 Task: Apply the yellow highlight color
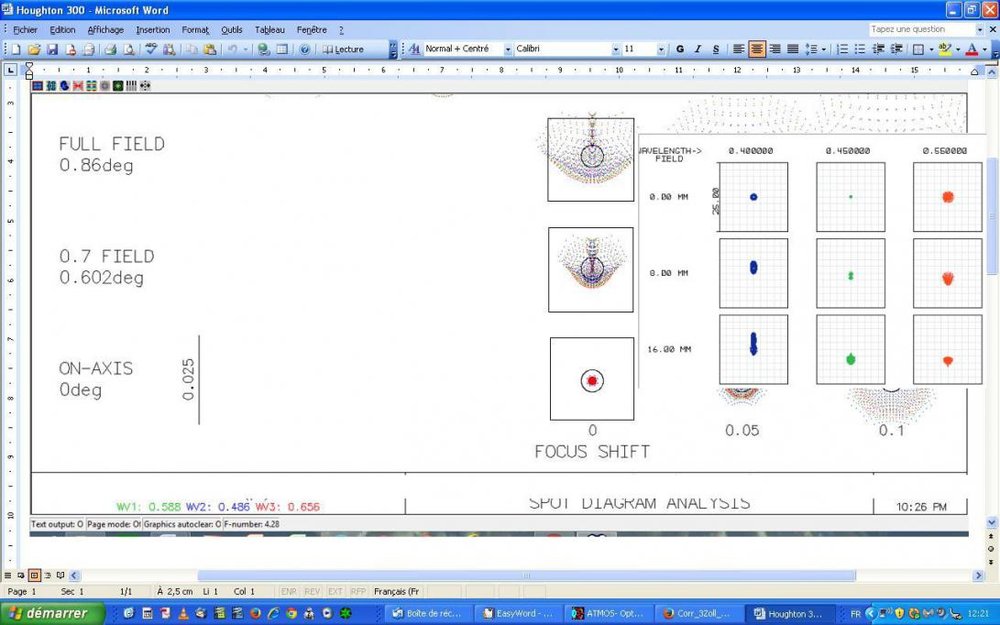(x=945, y=49)
